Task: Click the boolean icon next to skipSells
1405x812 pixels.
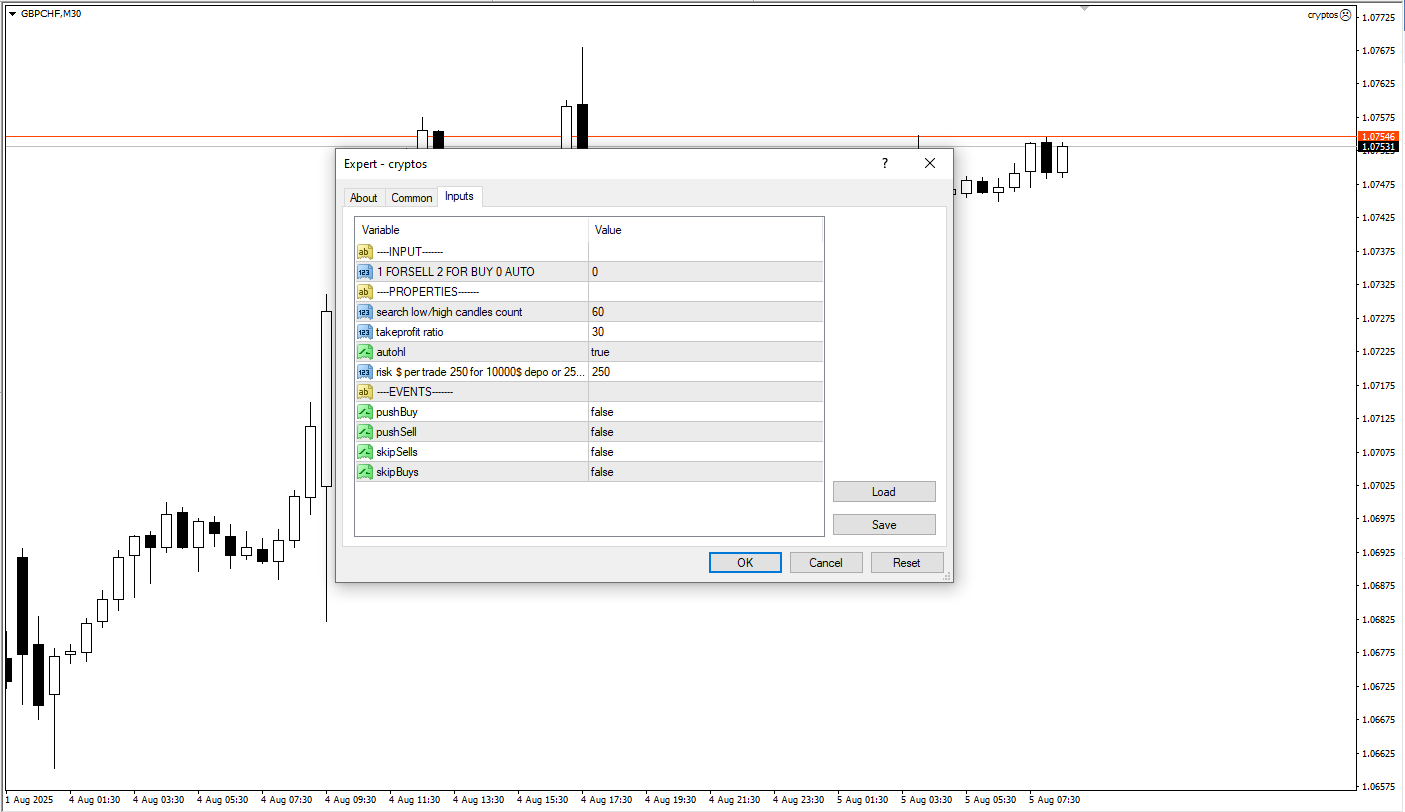Action: coord(365,452)
